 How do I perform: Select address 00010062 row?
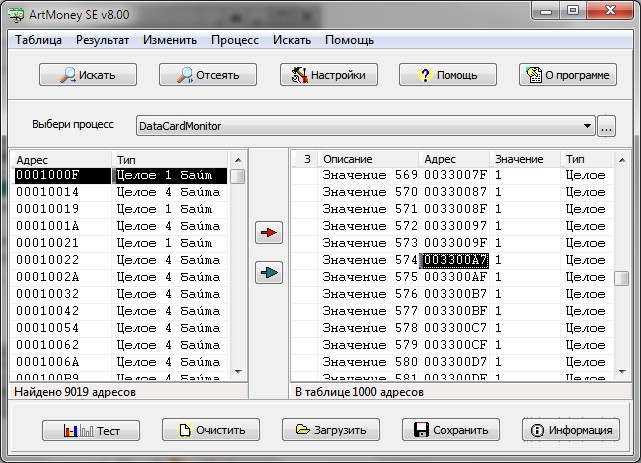coord(121,345)
